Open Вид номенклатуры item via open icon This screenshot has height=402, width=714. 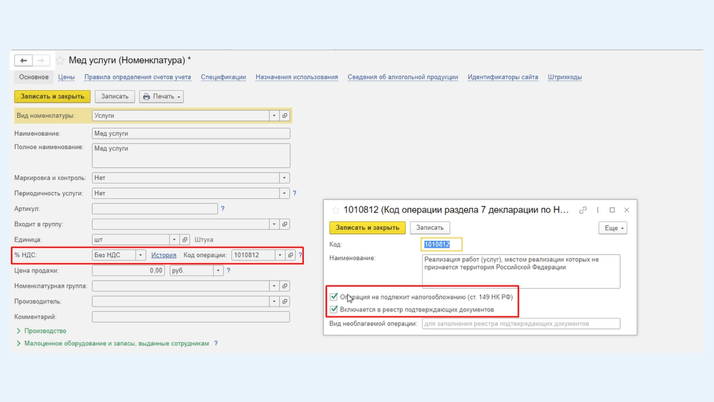pos(285,116)
